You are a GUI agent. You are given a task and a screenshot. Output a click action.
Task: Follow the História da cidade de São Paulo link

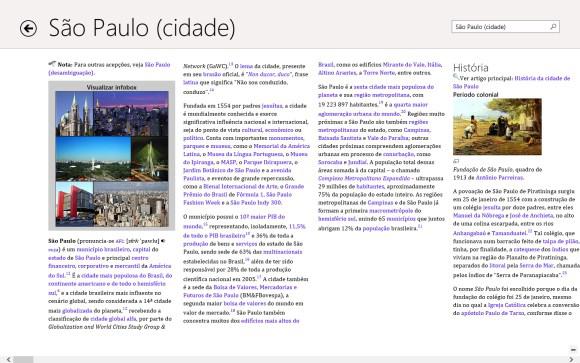512,82
